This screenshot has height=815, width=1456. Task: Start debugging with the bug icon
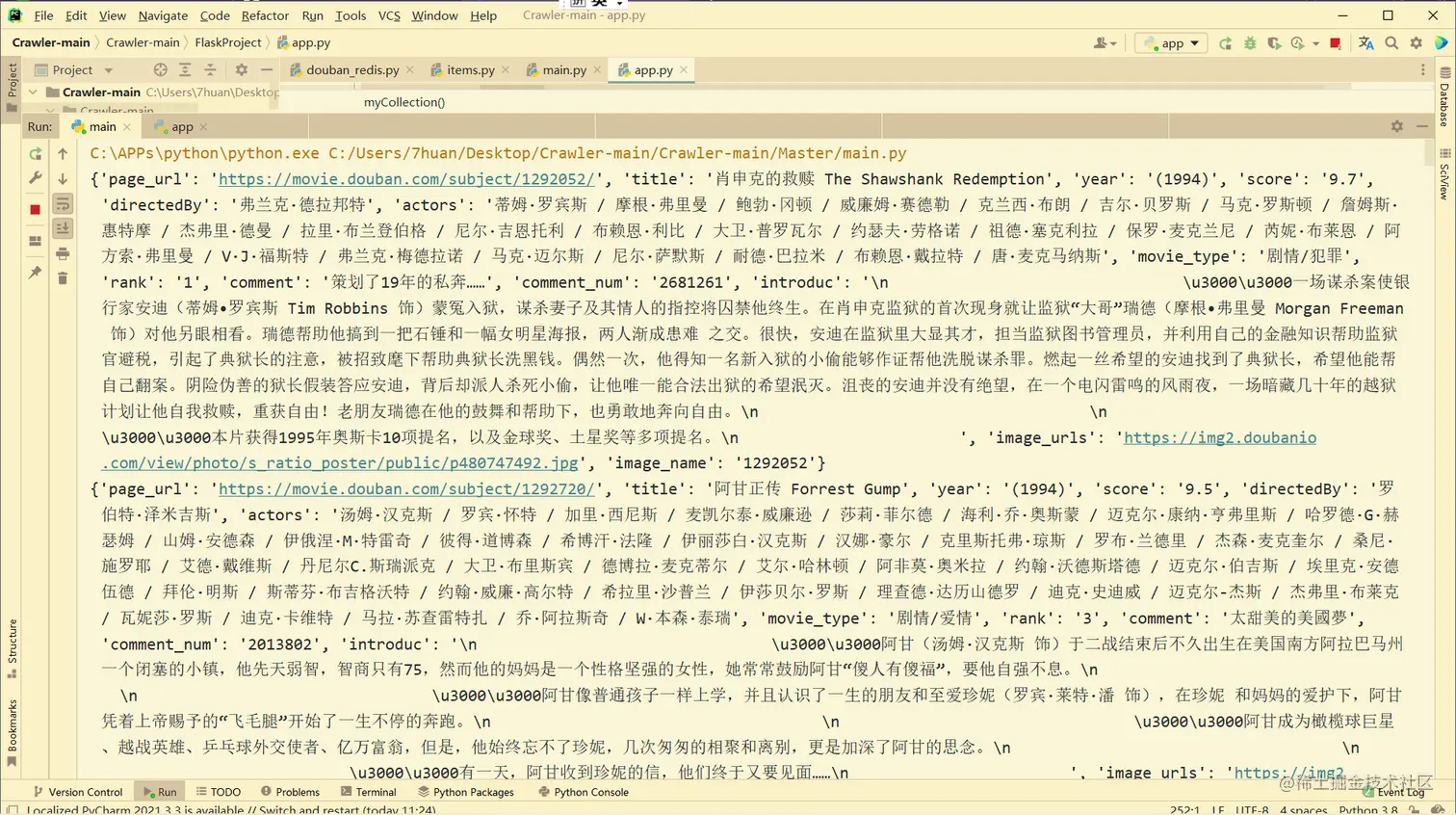pyautogui.click(x=1250, y=43)
